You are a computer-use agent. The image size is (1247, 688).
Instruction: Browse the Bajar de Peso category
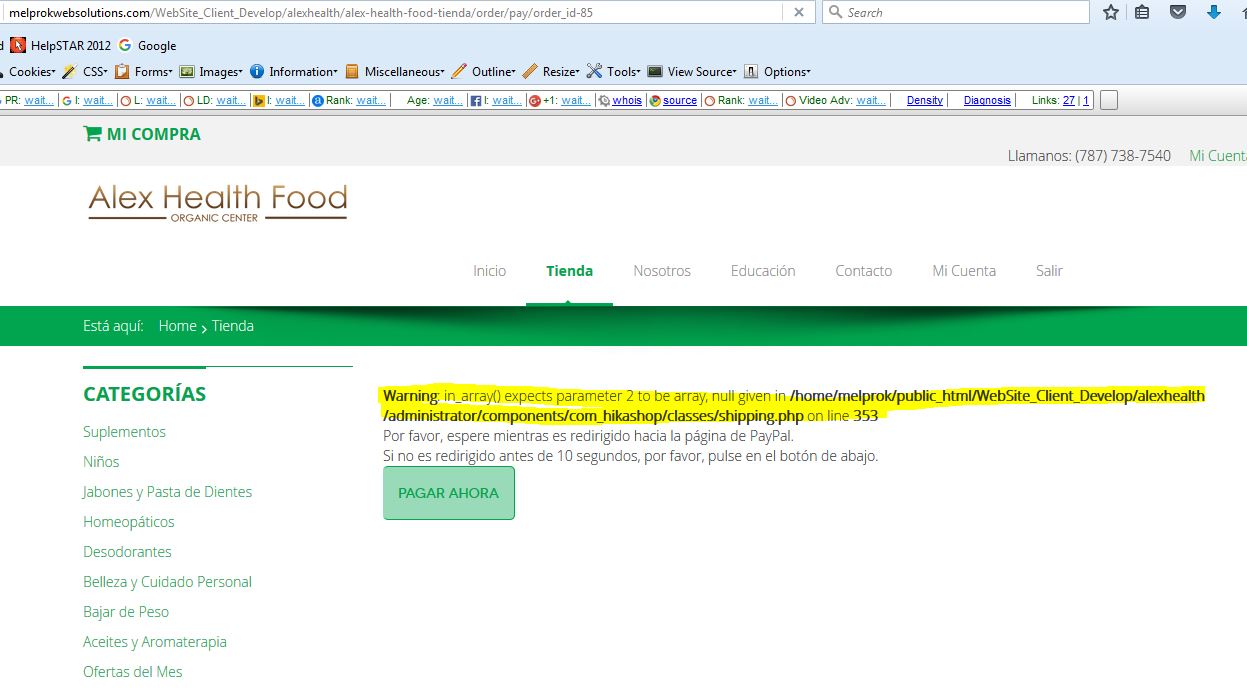126,612
